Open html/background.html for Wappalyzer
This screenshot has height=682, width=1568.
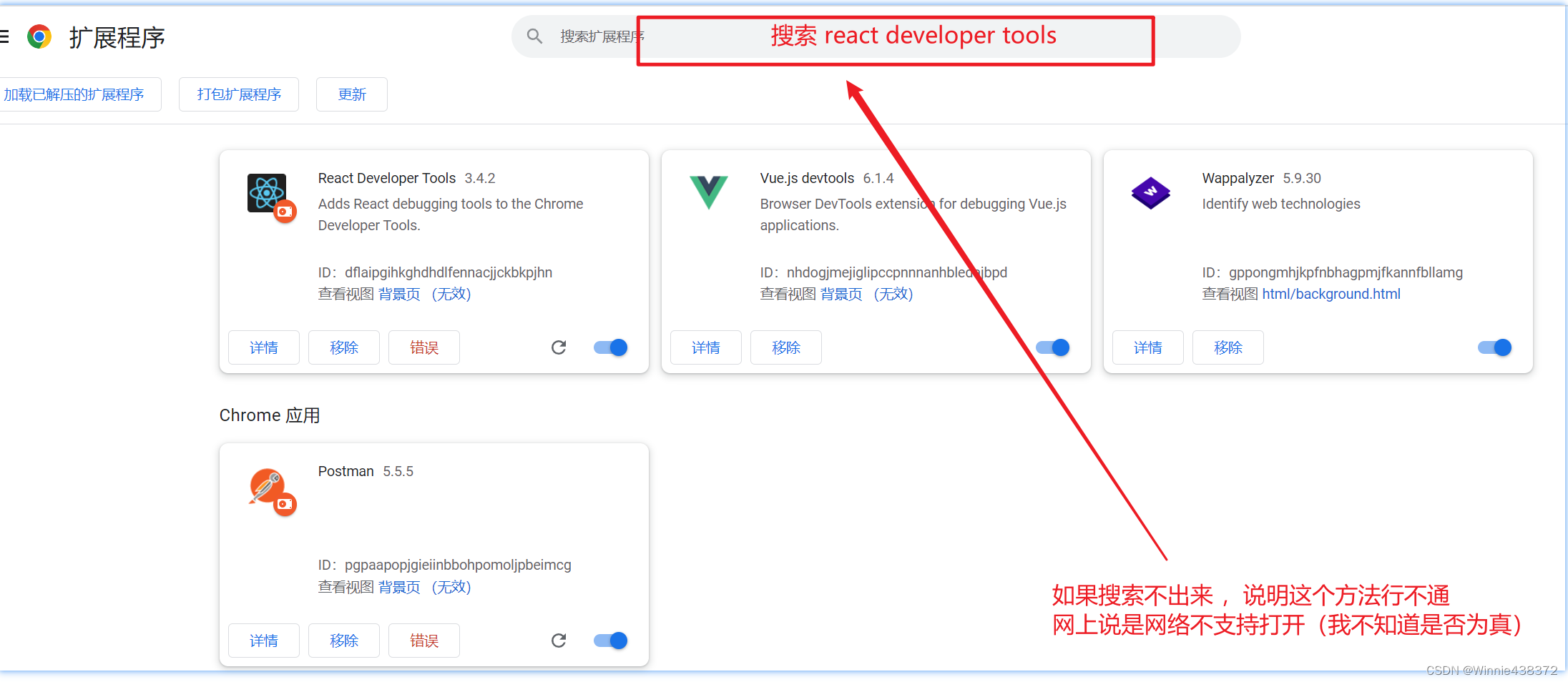(x=1331, y=294)
